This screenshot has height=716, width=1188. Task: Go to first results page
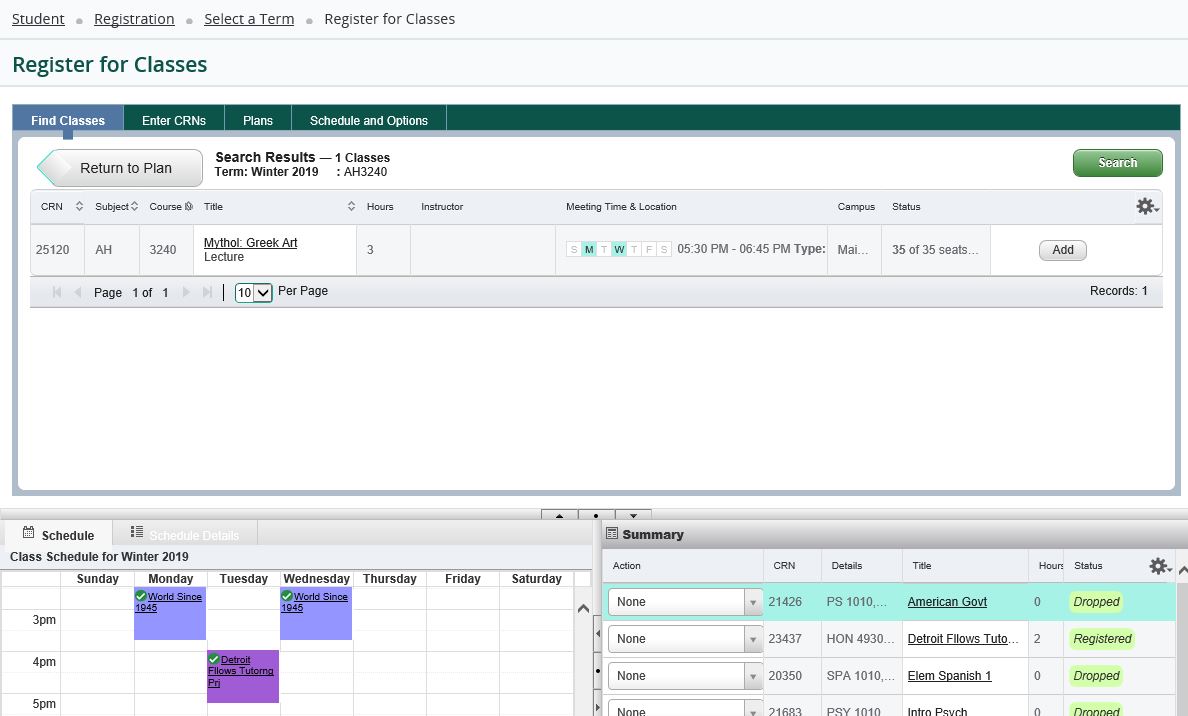click(x=56, y=292)
